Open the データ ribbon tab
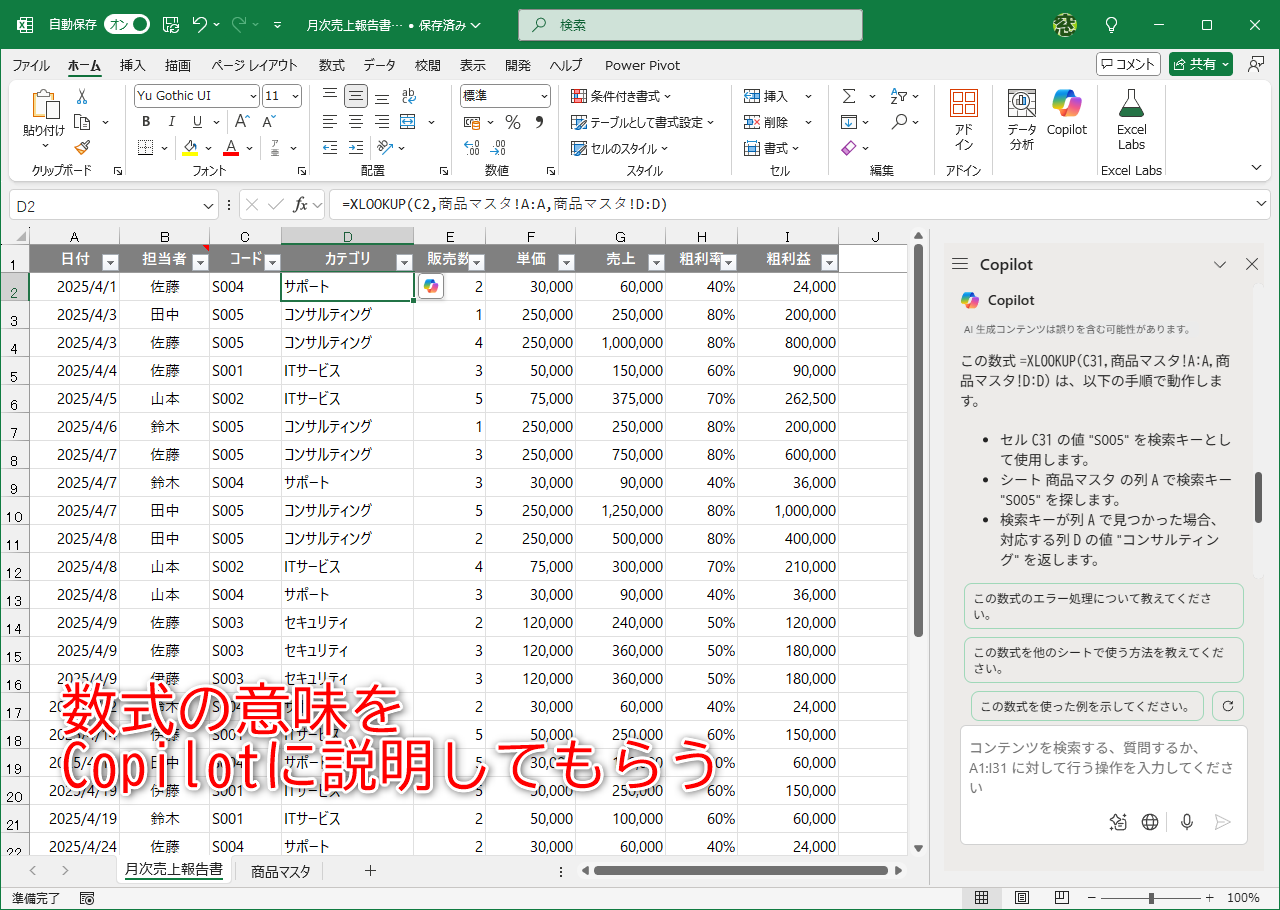Viewport: 1280px width, 910px height. (x=380, y=65)
